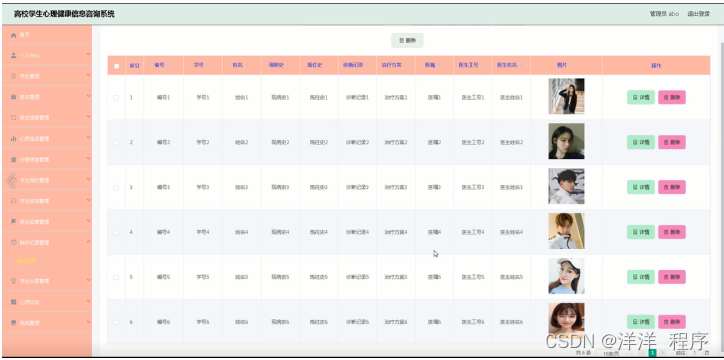Sort by the 医生工号 column sort icon

click(x=483, y=66)
